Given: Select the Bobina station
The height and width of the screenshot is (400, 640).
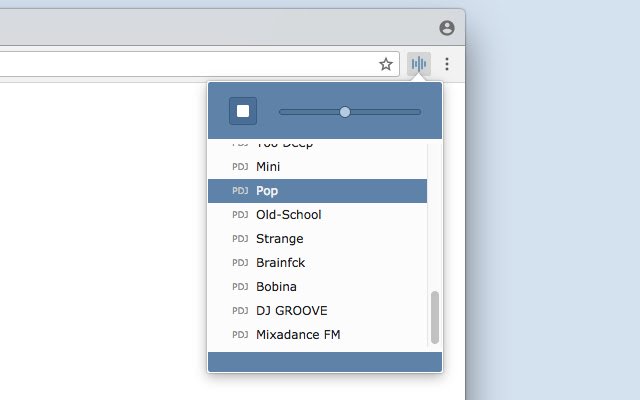Looking at the screenshot, I should [x=318, y=287].
